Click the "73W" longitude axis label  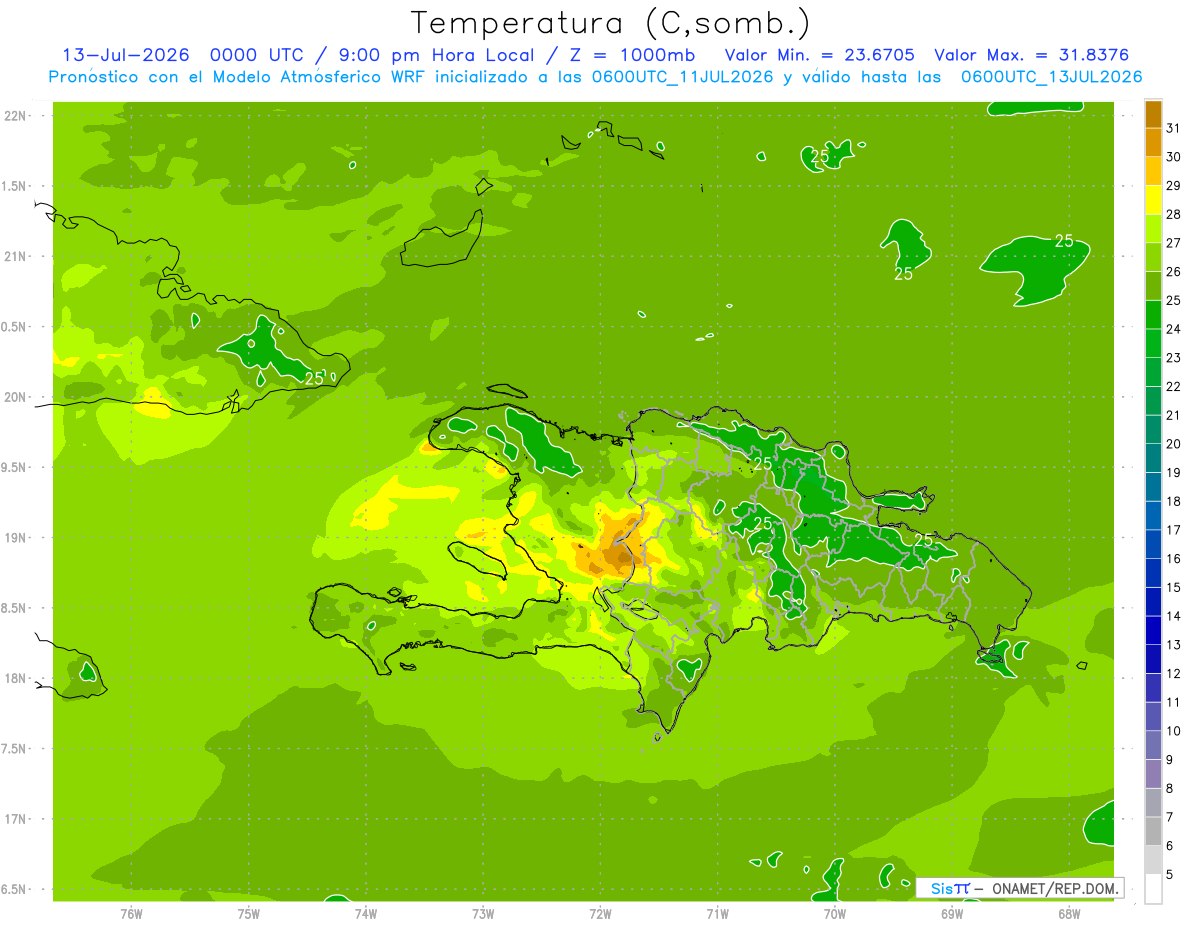point(483,913)
